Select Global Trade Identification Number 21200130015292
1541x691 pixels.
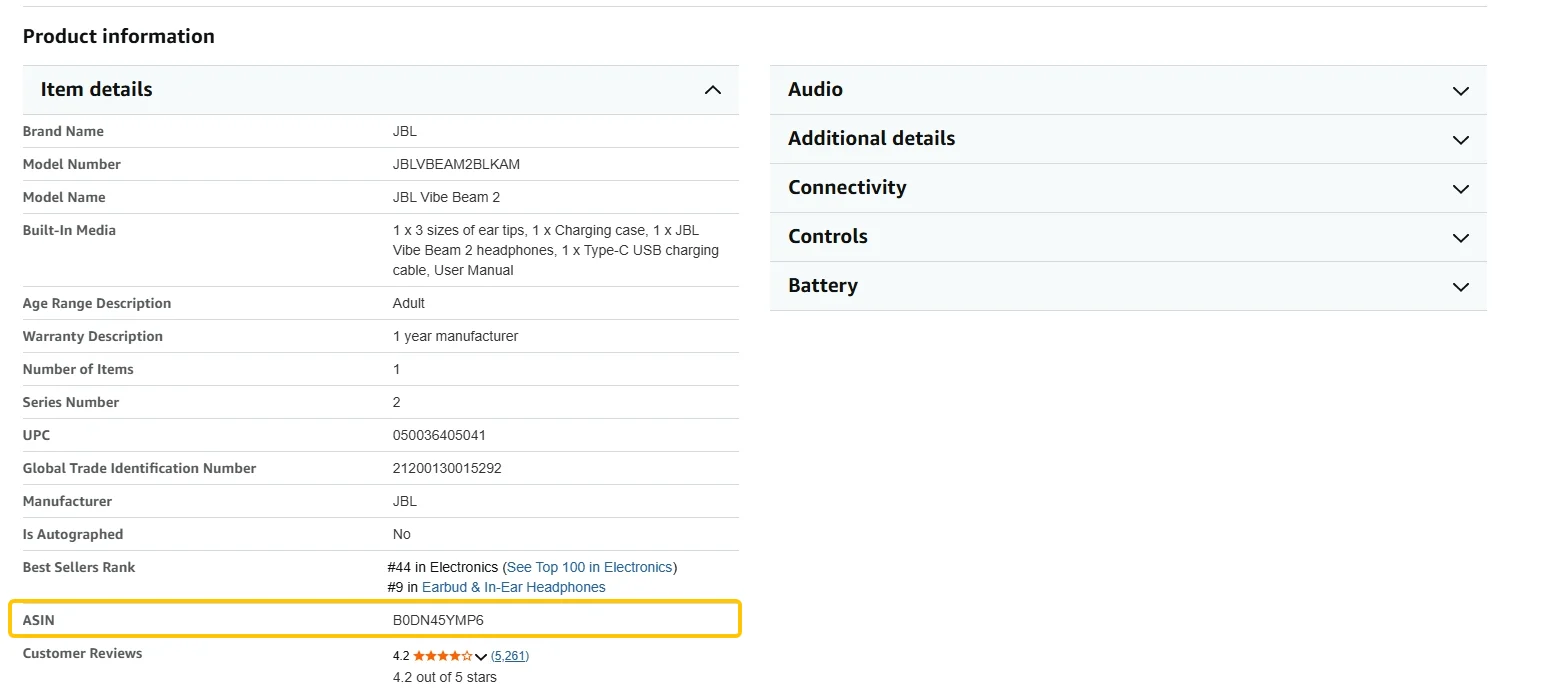click(447, 468)
